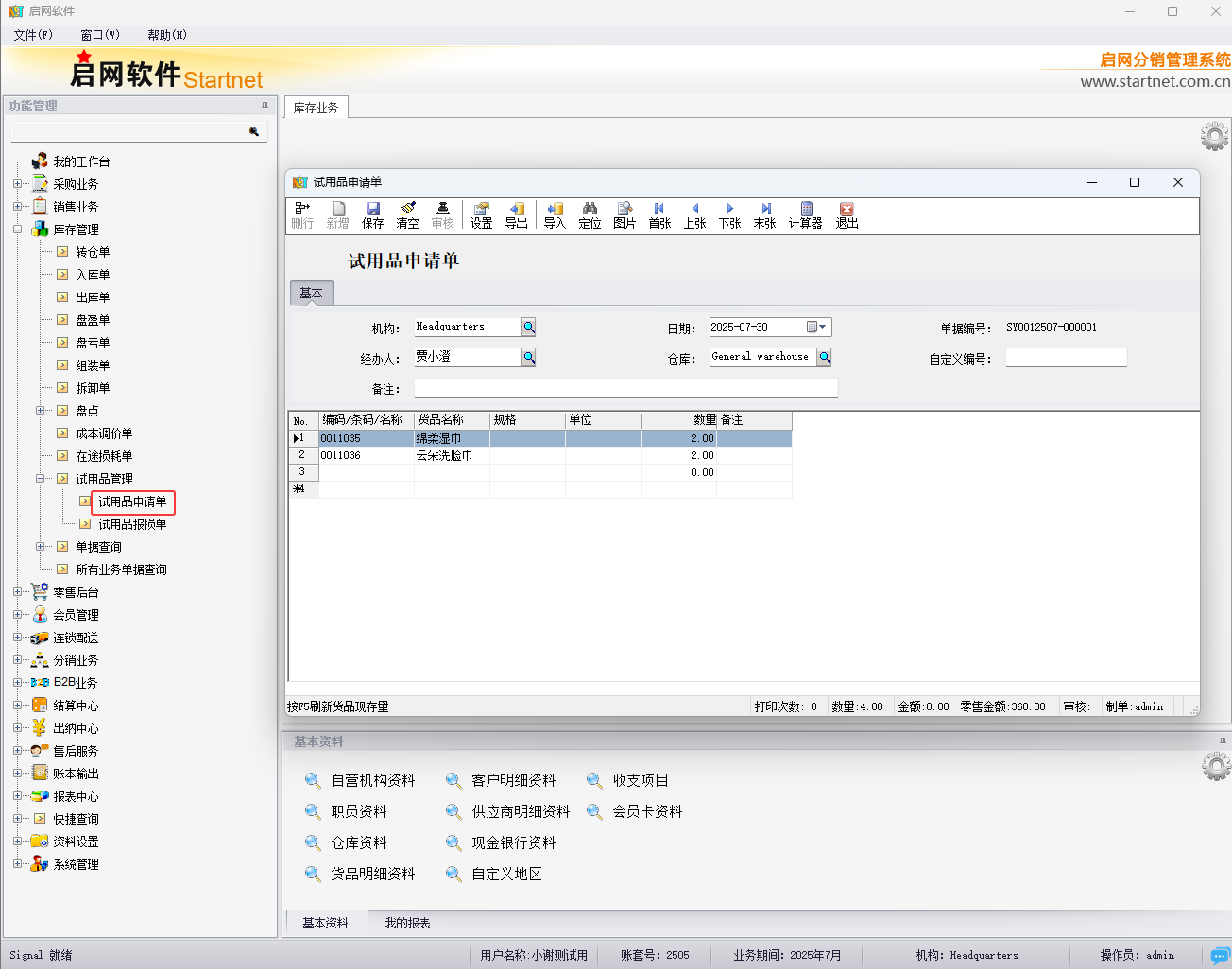
Task: Open 所有业务单据查询 in the tree
Action: (x=121, y=569)
